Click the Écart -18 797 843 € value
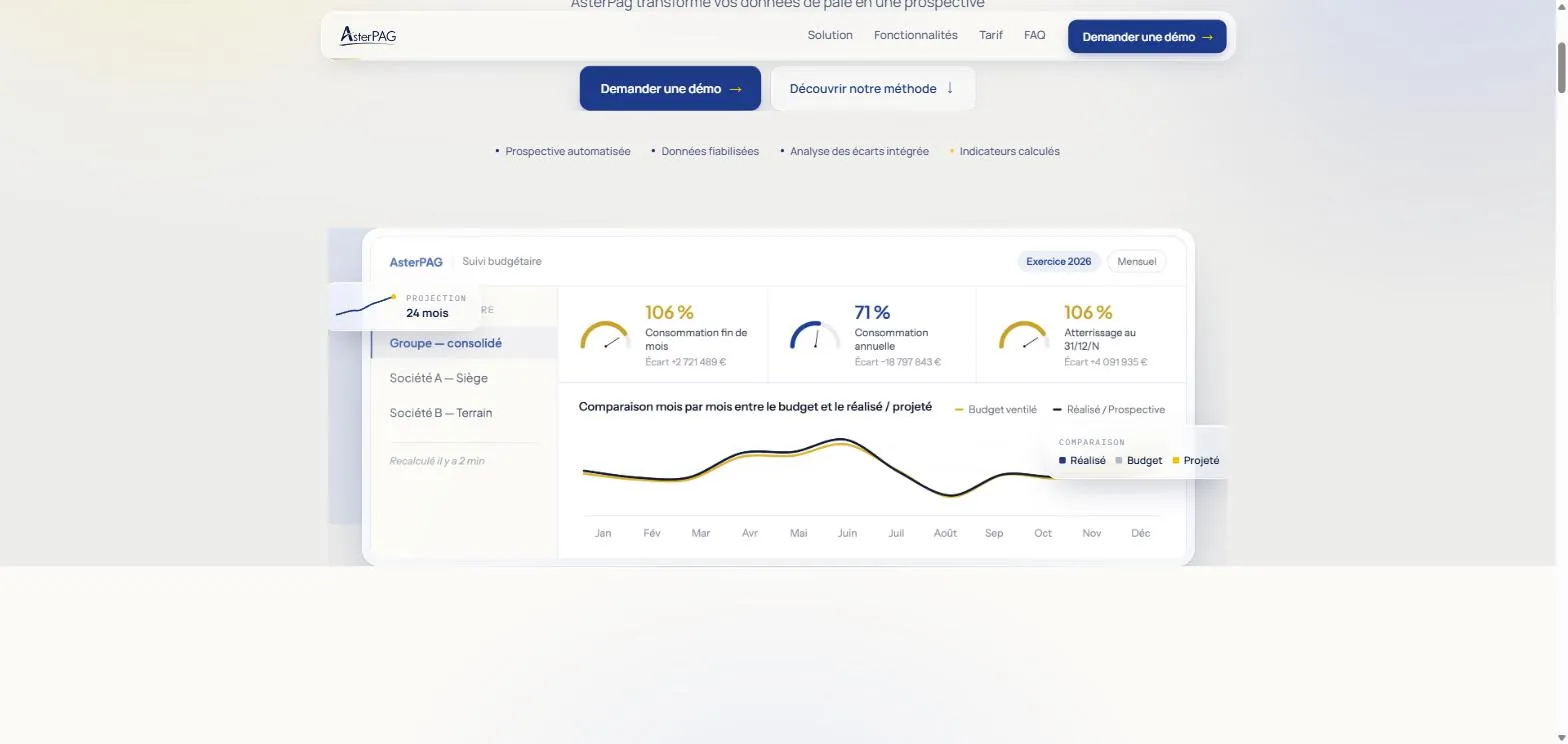Screen dimensions: 1568x744 click(897, 362)
